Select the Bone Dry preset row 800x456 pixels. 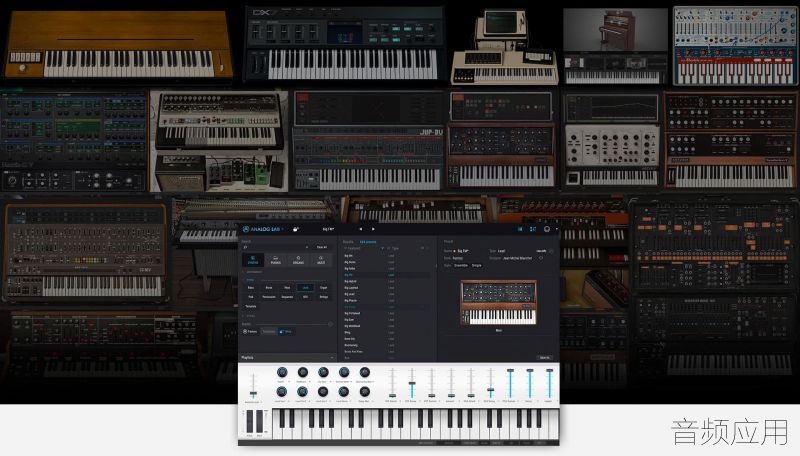[387, 339]
